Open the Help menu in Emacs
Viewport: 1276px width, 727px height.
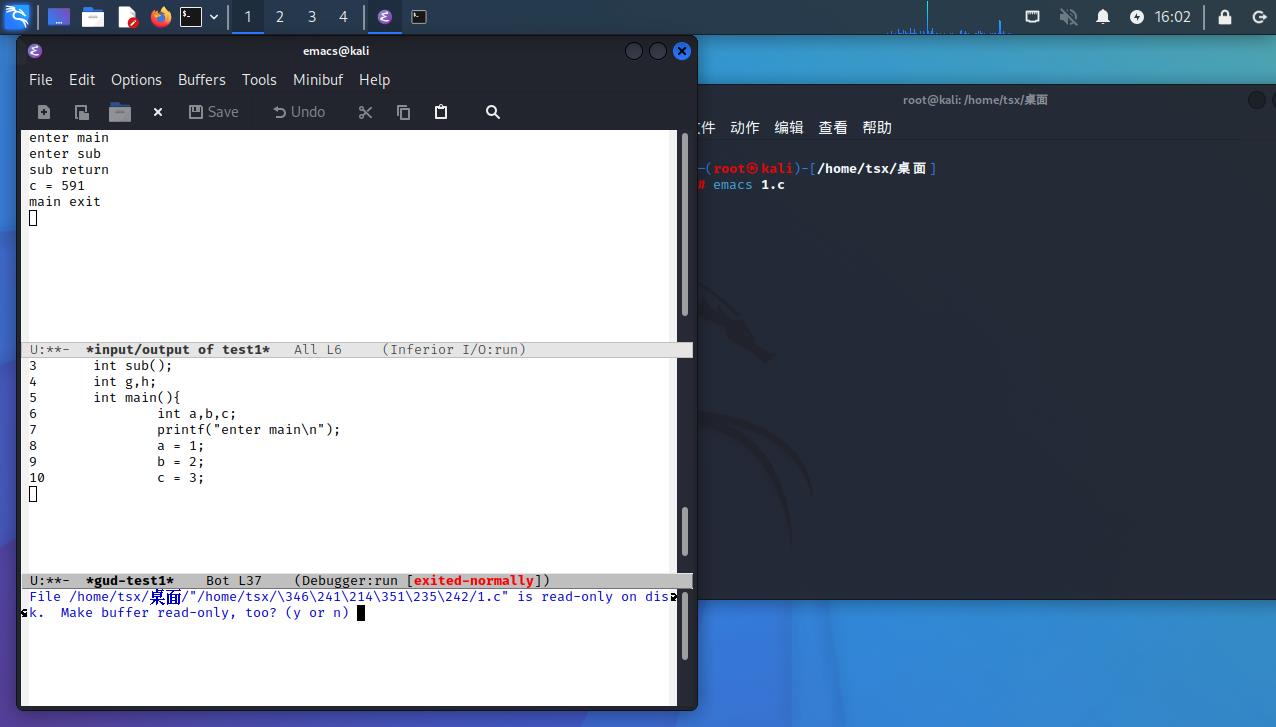coord(374,80)
